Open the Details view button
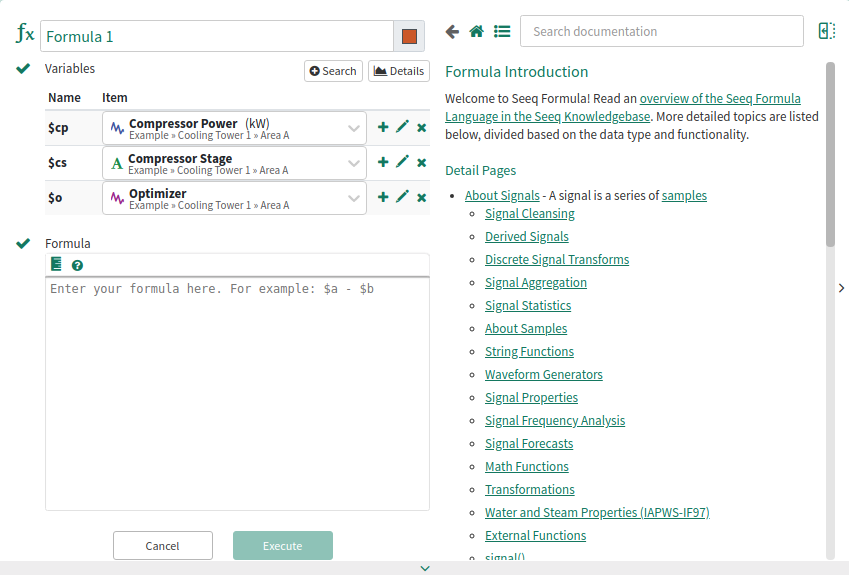 click(x=398, y=71)
